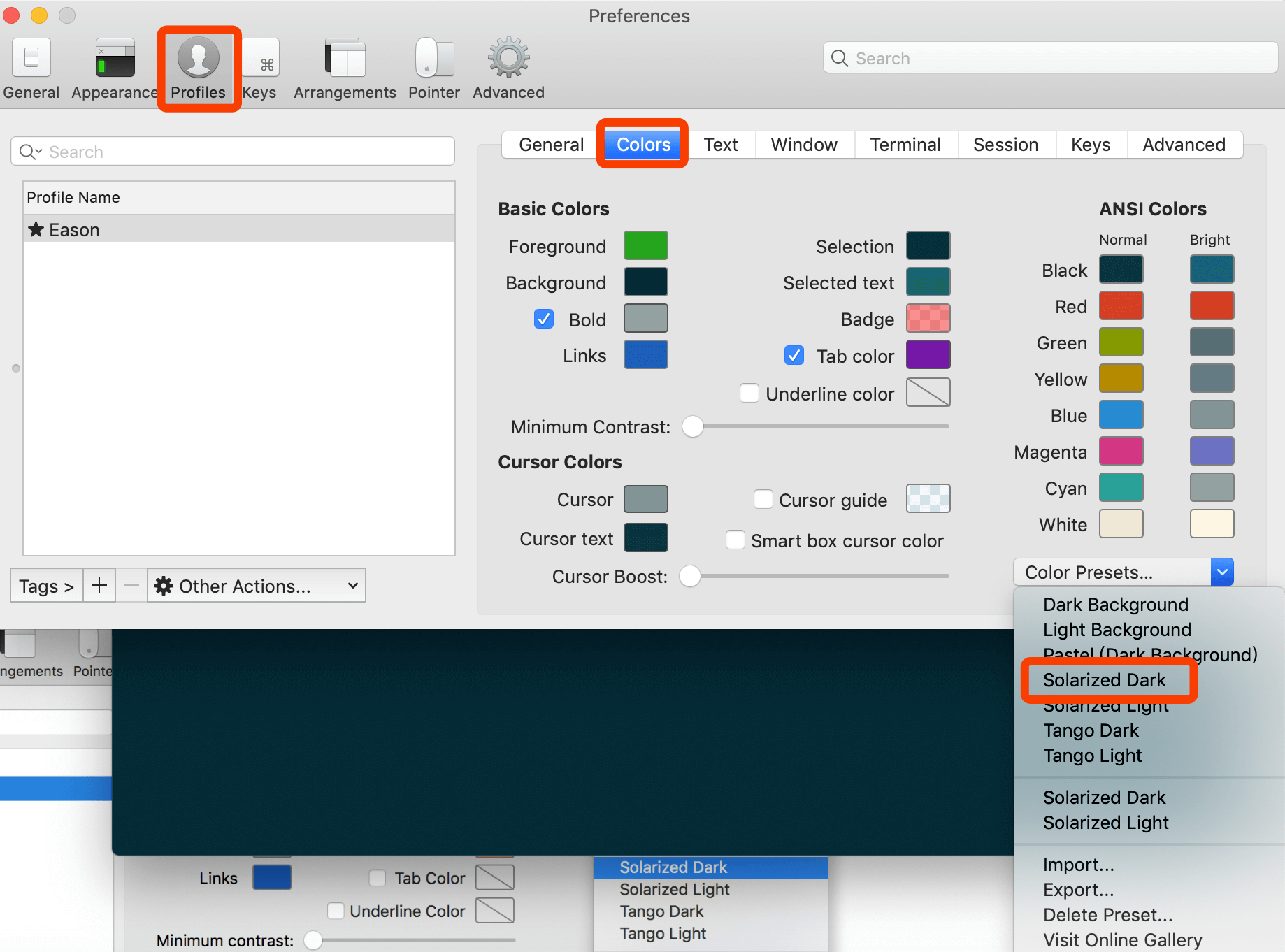Screen dimensions: 1285x952
Task: Enable the Cursor guide checkbox
Action: click(x=763, y=500)
